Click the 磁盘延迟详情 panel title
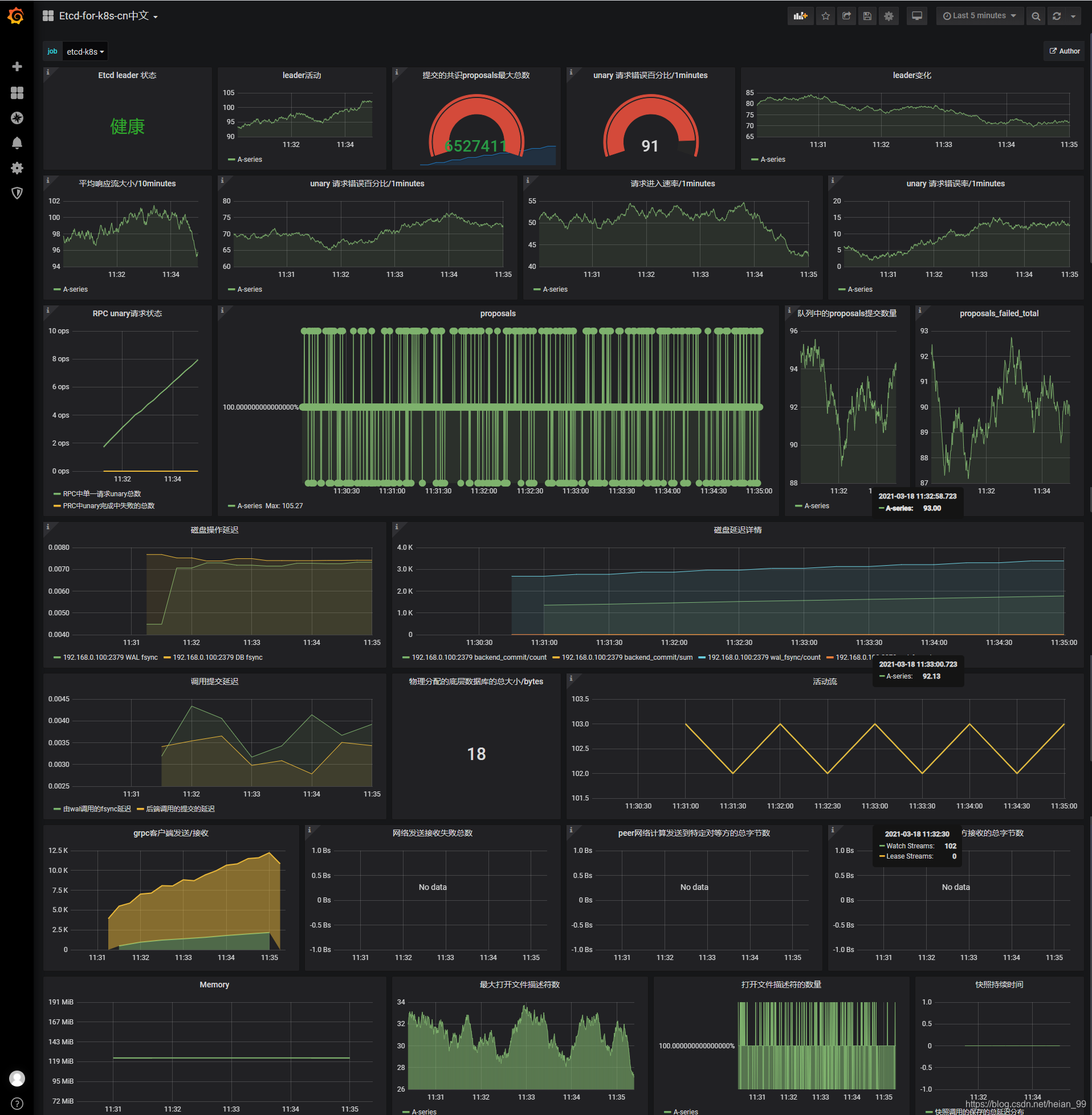This screenshot has width=1092, height=1115. pos(737,530)
